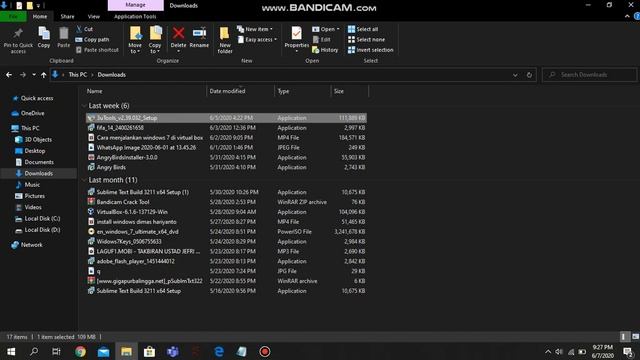This screenshot has height=360, width=640.
Task: Open the Easy access dropdown
Action: coord(257,40)
